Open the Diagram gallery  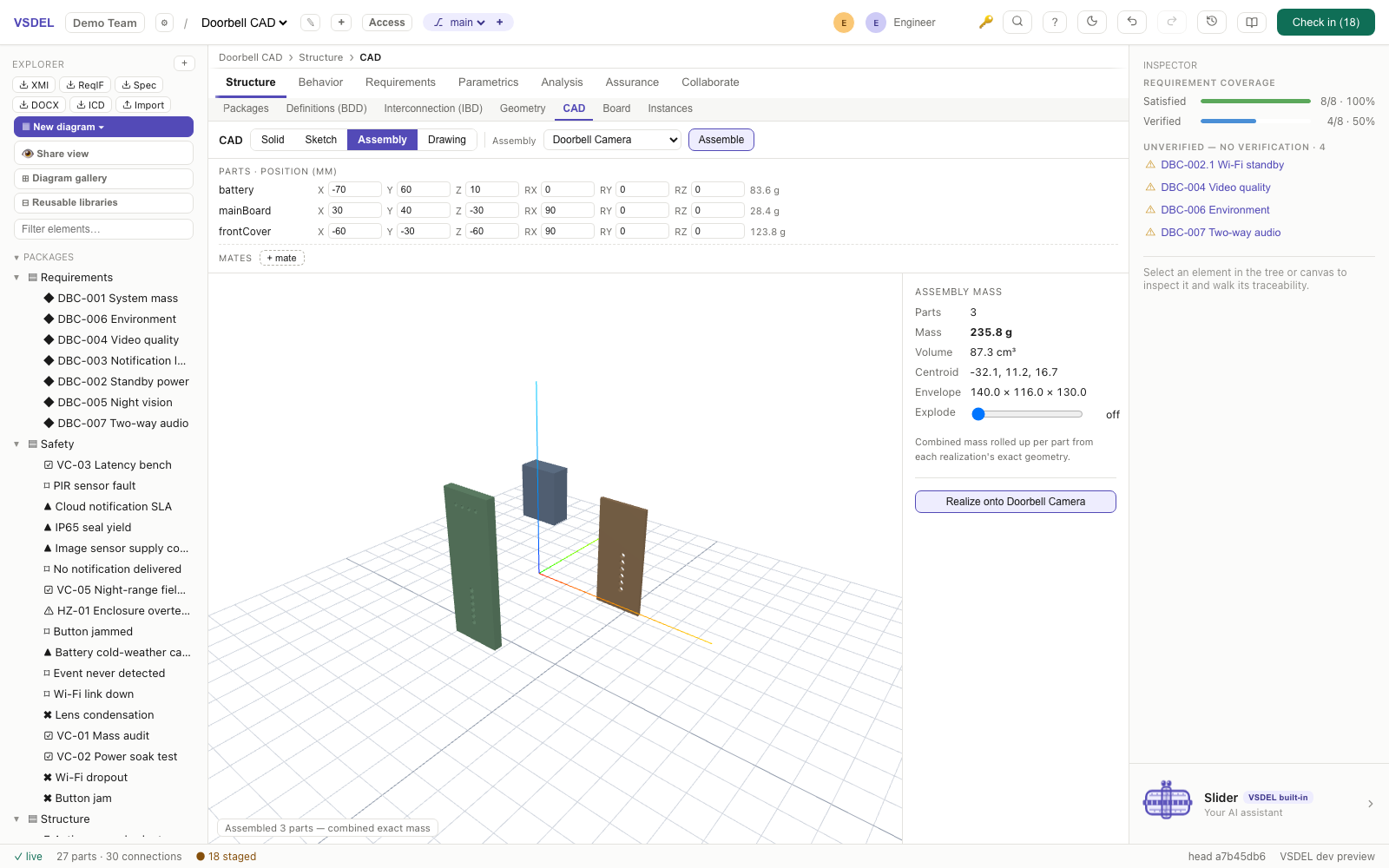coord(103,178)
